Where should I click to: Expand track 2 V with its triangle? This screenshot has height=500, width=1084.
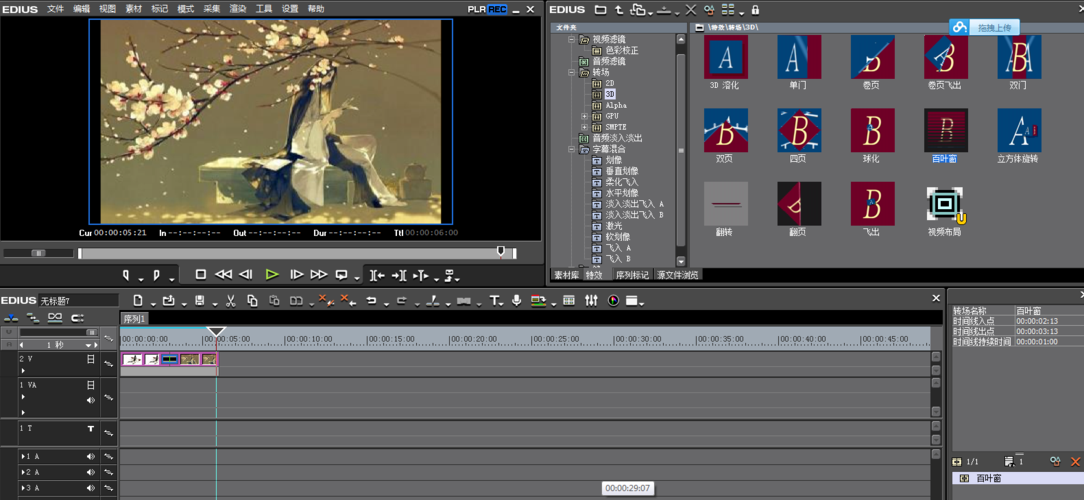pyautogui.click(x=23, y=371)
